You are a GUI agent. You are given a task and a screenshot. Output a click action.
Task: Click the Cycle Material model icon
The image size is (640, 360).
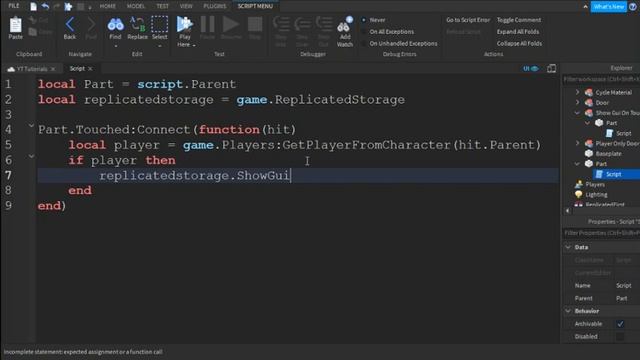click(589, 92)
